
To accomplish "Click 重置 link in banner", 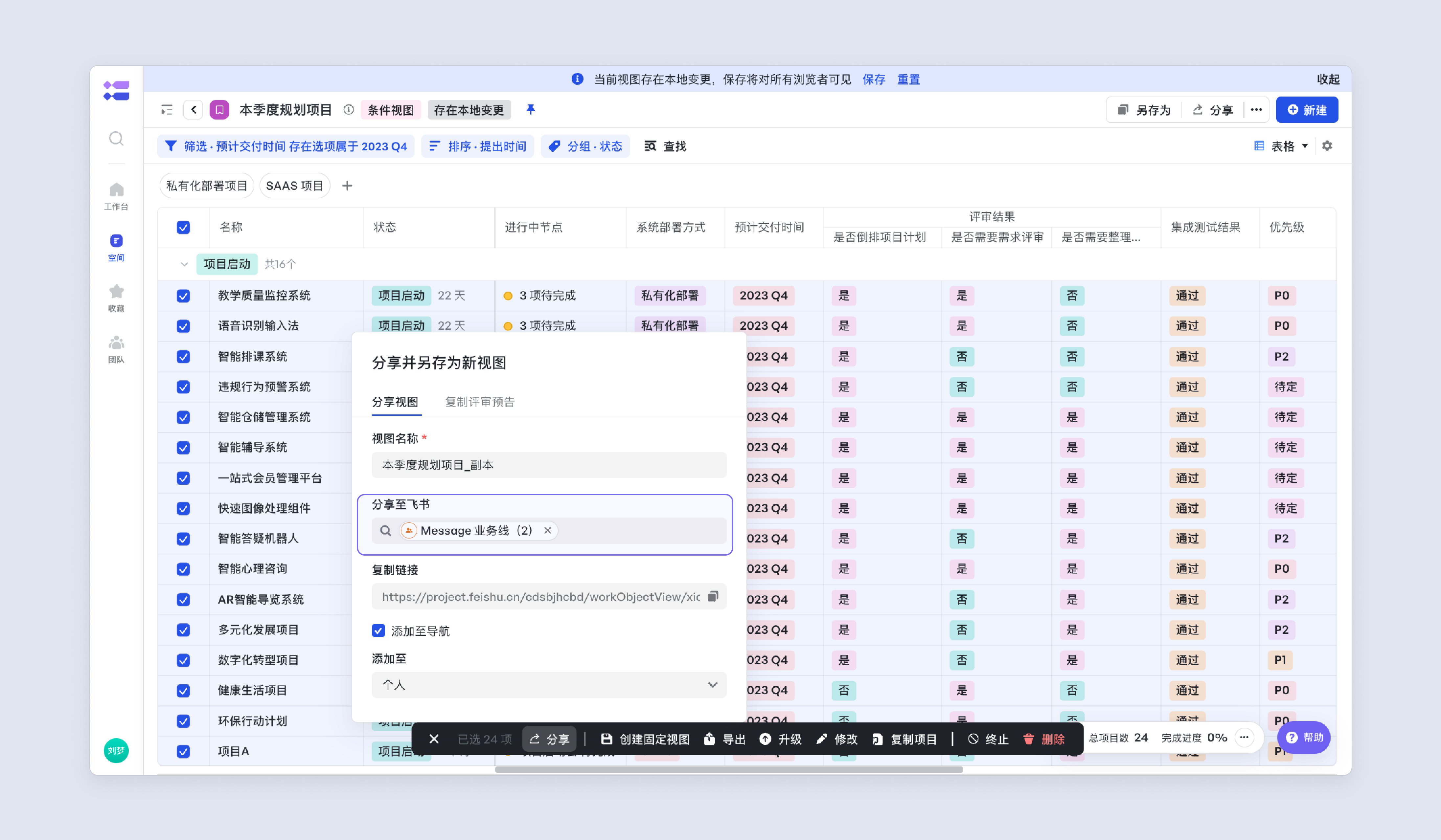I will [908, 79].
